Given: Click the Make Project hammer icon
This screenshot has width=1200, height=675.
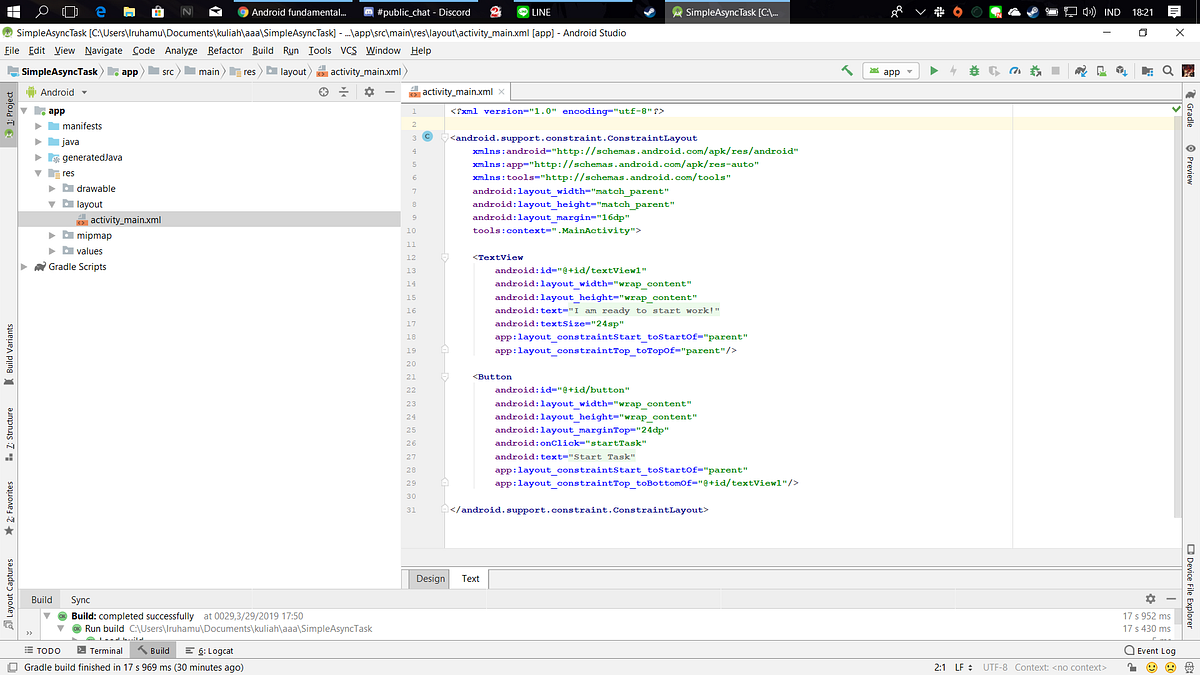Looking at the screenshot, I should tap(847, 71).
